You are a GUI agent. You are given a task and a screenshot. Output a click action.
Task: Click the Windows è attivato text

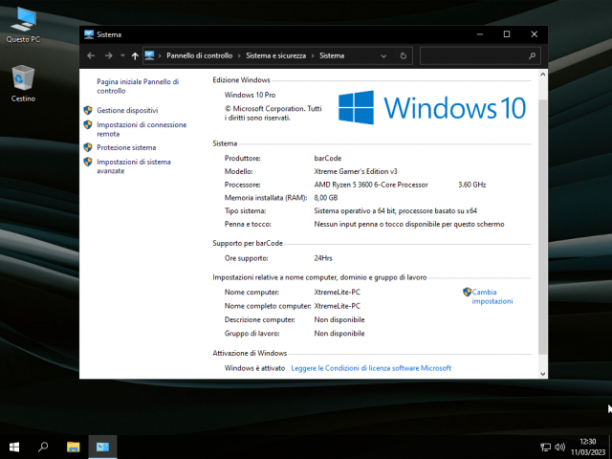coord(255,368)
